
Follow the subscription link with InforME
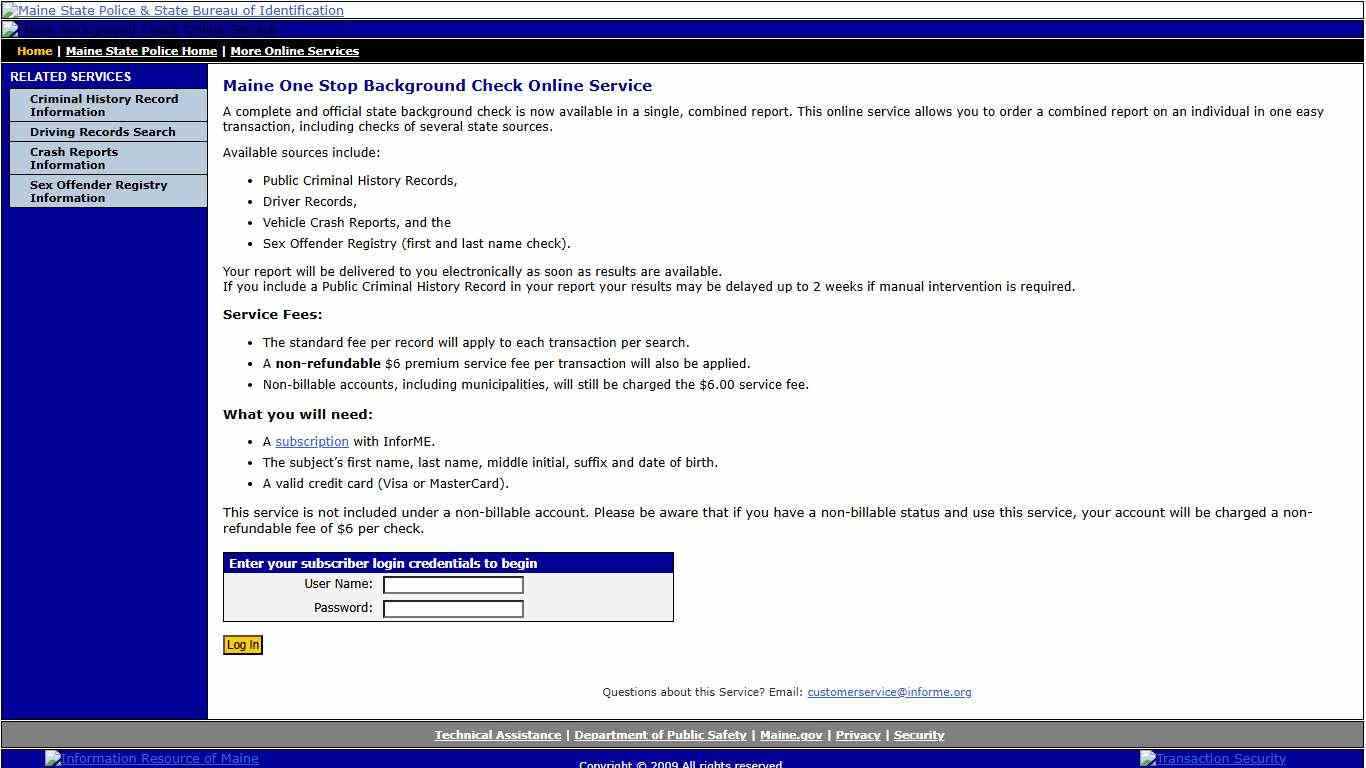(x=312, y=442)
